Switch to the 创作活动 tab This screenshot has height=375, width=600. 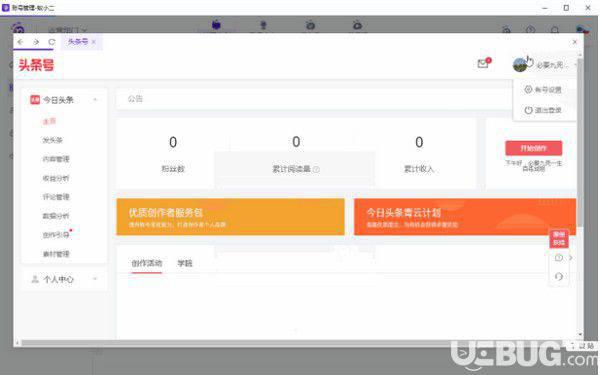[147, 263]
